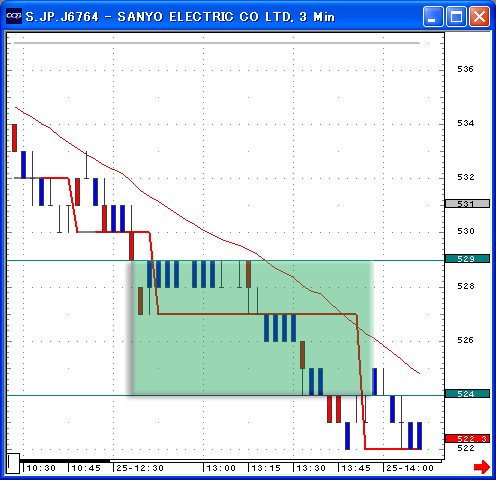Click the 25-12:30 time axis label
496x480 pixels.
click(x=140, y=468)
